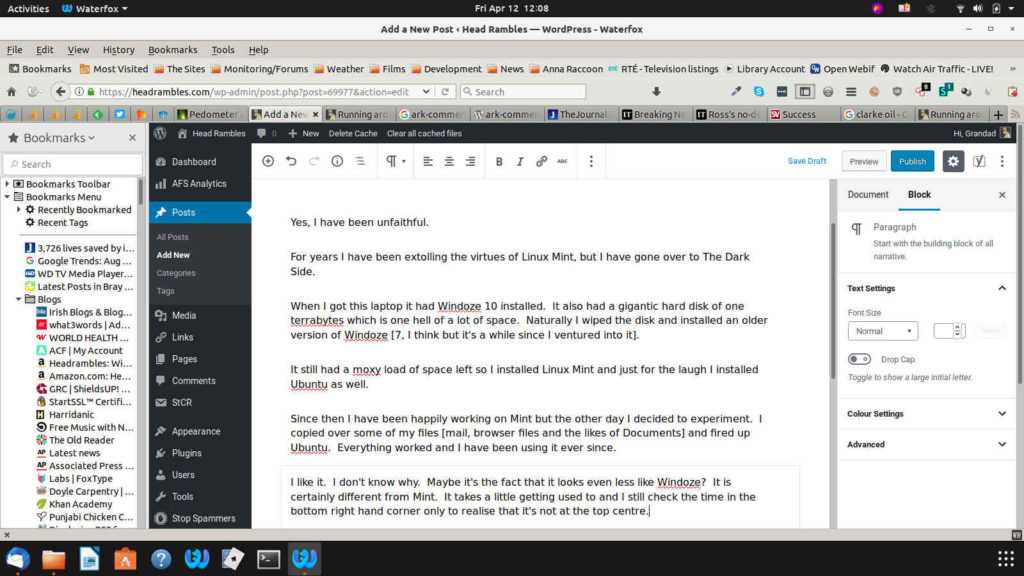Align text center in paragraph toolbar

tap(449, 161)
